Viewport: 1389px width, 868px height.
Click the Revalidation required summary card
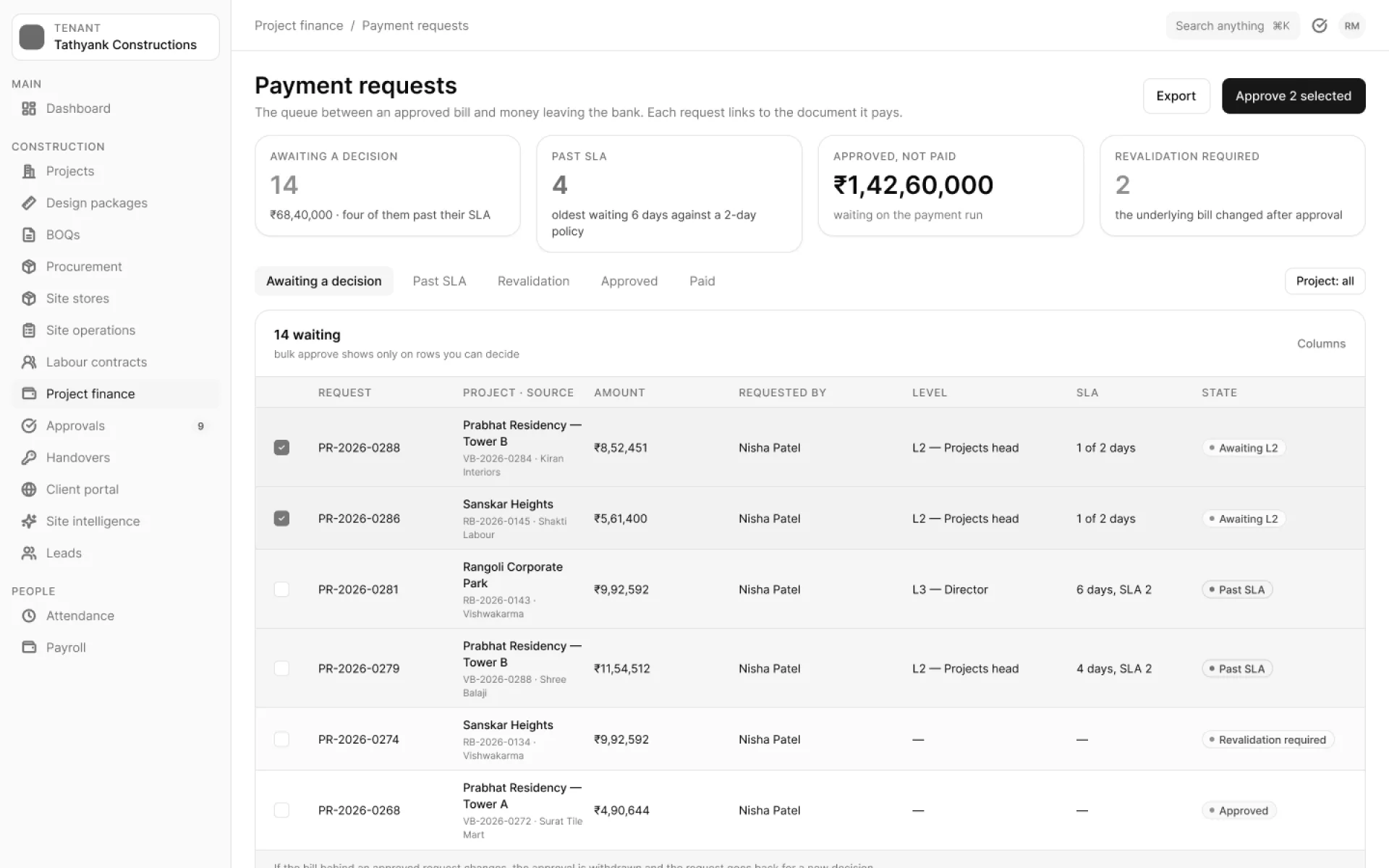coord(1232,186)
